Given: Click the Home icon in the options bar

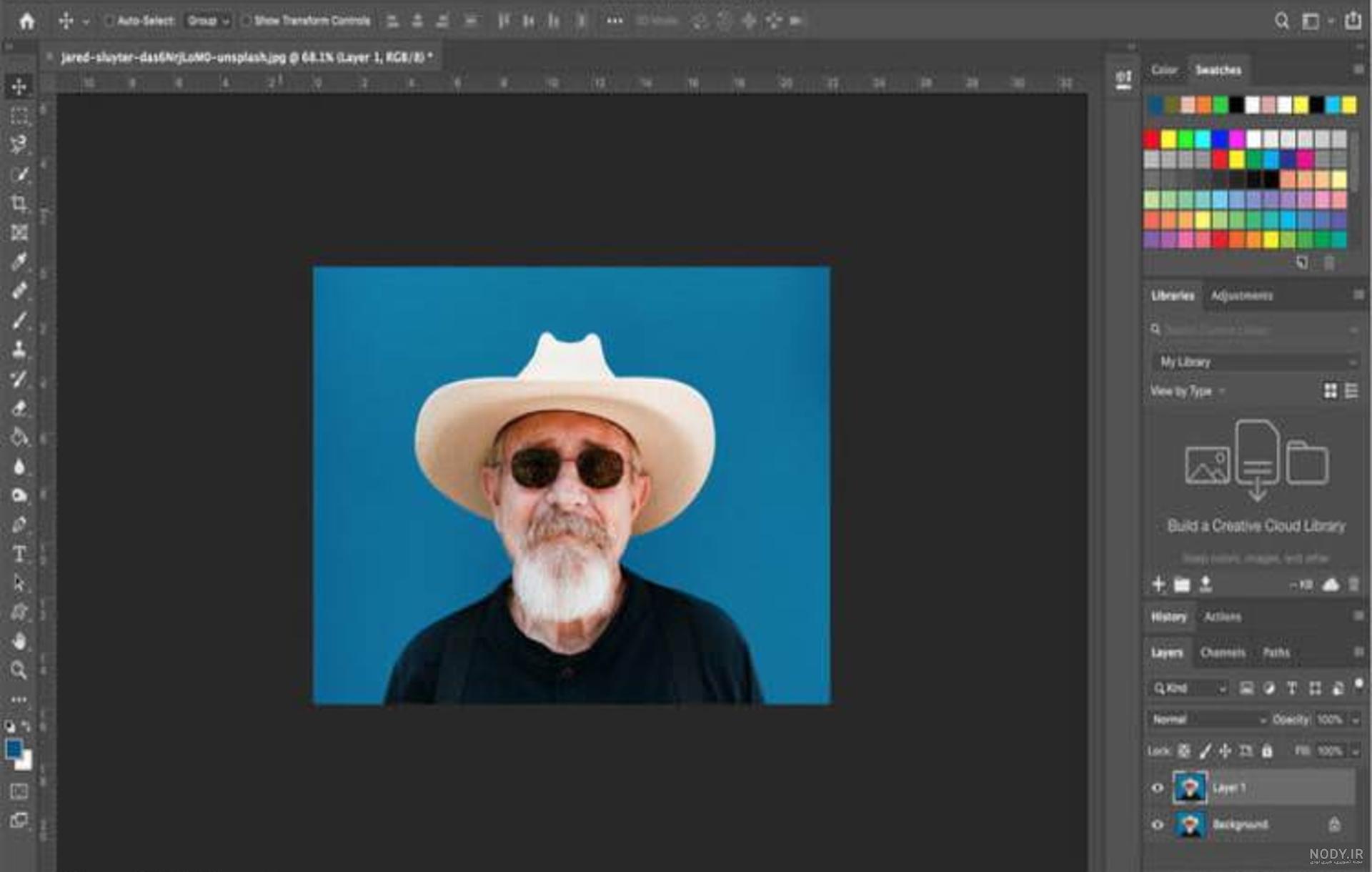Looking at the screenshot, I should [x=26, y=21].
